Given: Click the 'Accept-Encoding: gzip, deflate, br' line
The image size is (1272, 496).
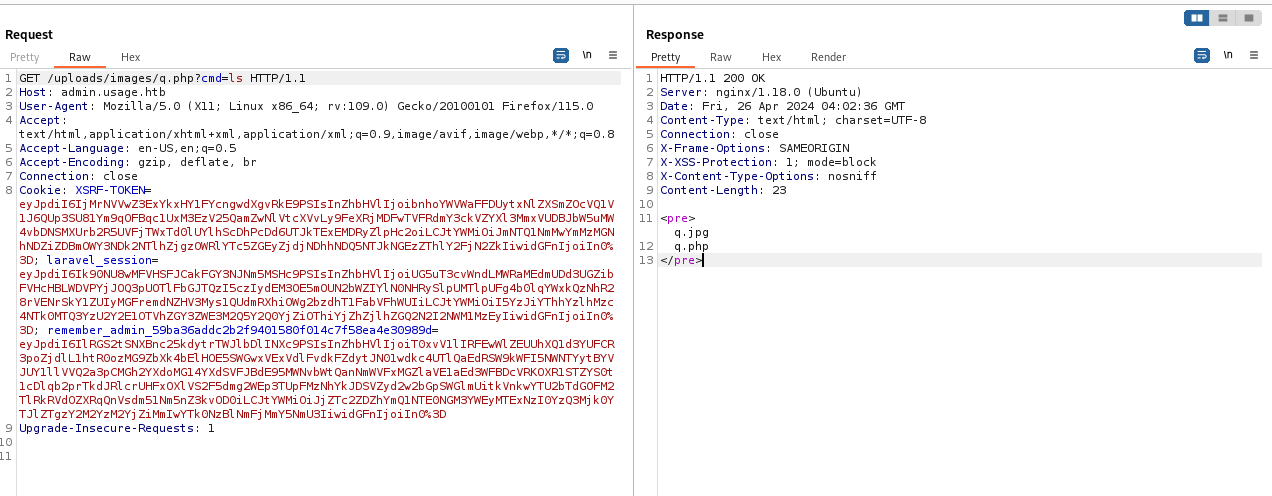Looking at the screenshot, I should (x=138, y=162).
